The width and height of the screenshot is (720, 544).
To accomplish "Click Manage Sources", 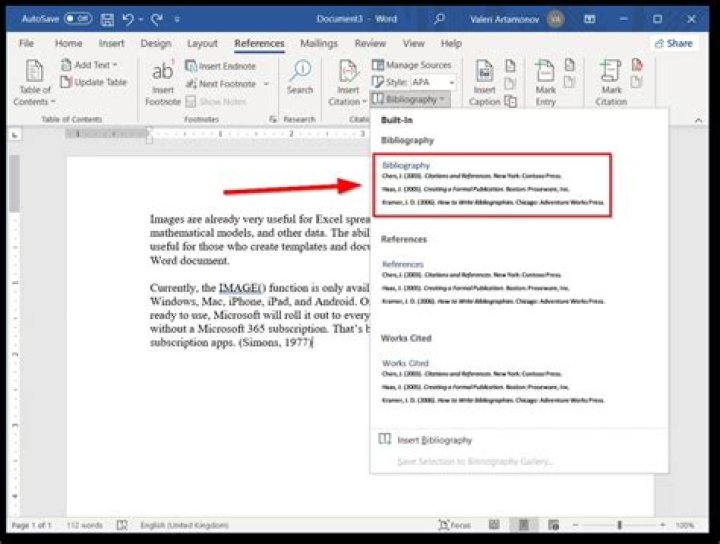I will [x=412, y=65].
